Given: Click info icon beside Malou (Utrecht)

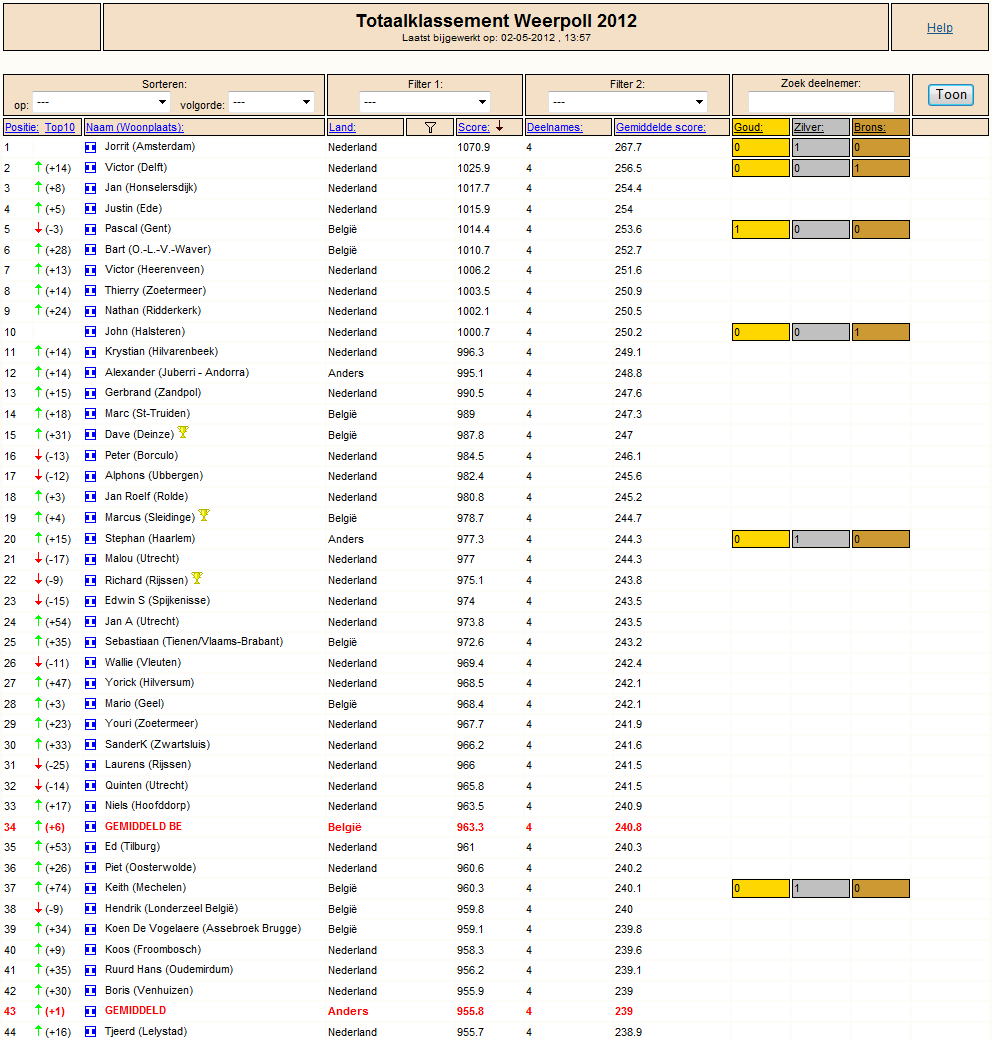Looking at the screenshot, I should [x=90, y=559].
